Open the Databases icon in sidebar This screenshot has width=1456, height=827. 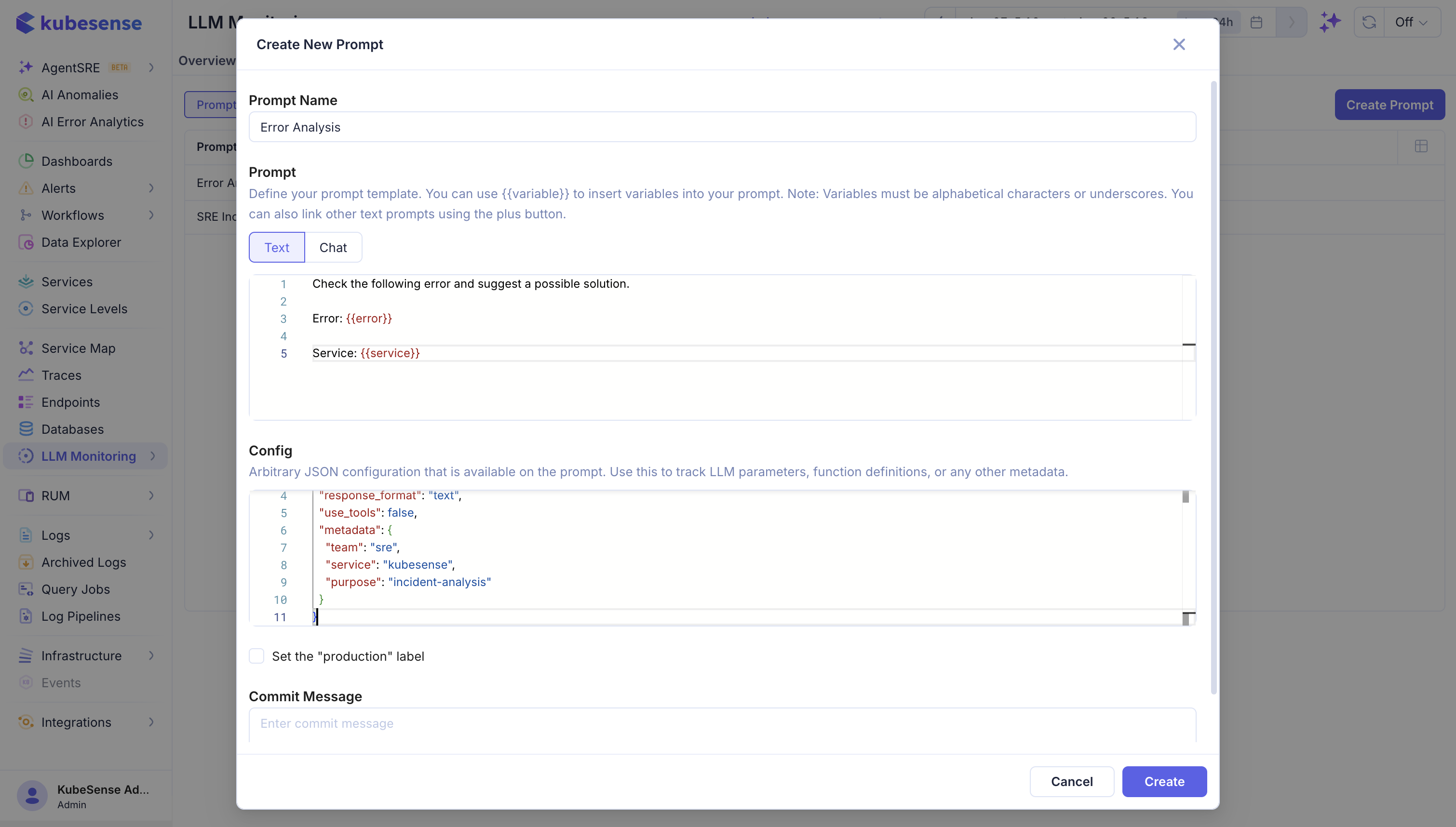coord(26,429)
